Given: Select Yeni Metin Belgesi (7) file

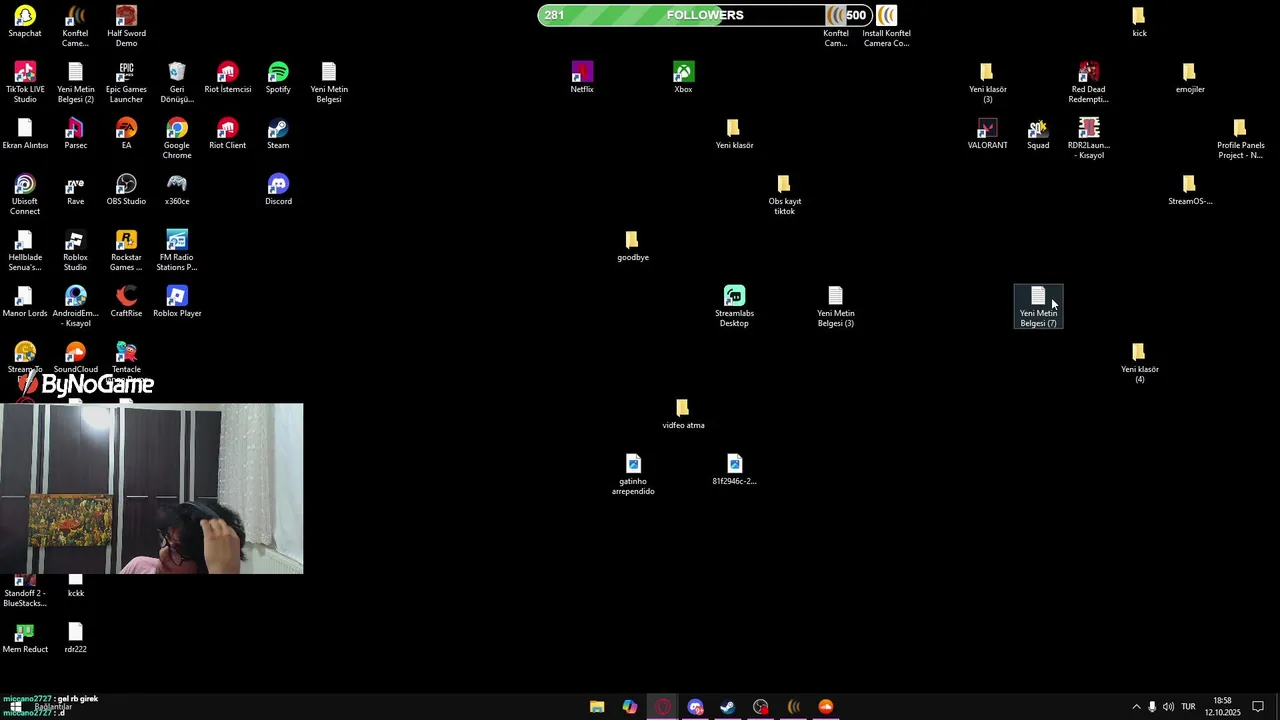Looking at the screenshot, I should [x=1038, y=307].
